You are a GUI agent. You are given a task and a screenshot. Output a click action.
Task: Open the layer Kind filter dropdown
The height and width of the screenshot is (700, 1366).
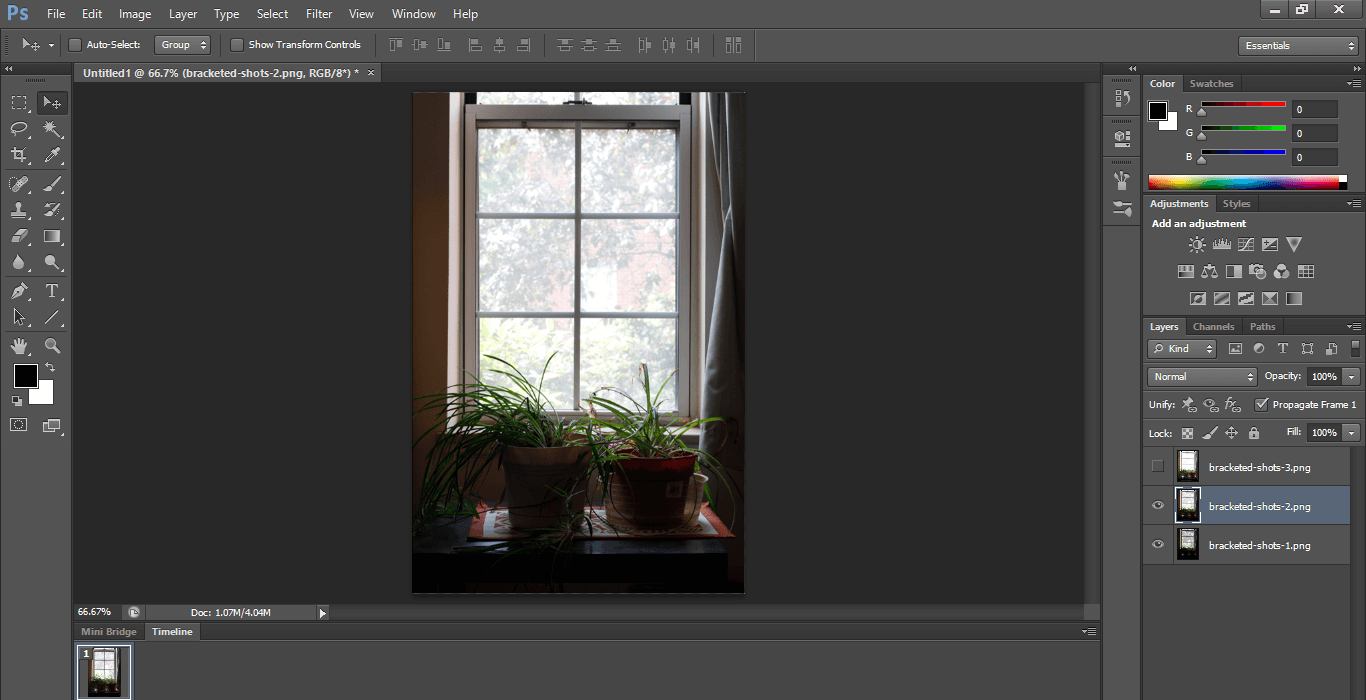pyautogui.click(x=1182, y=349)
